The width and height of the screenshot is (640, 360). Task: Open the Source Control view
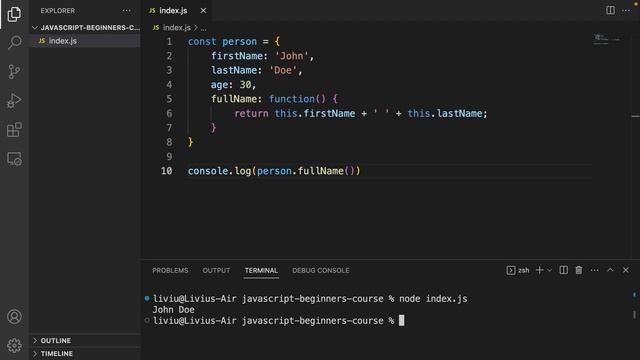click(x=14, y=71)
